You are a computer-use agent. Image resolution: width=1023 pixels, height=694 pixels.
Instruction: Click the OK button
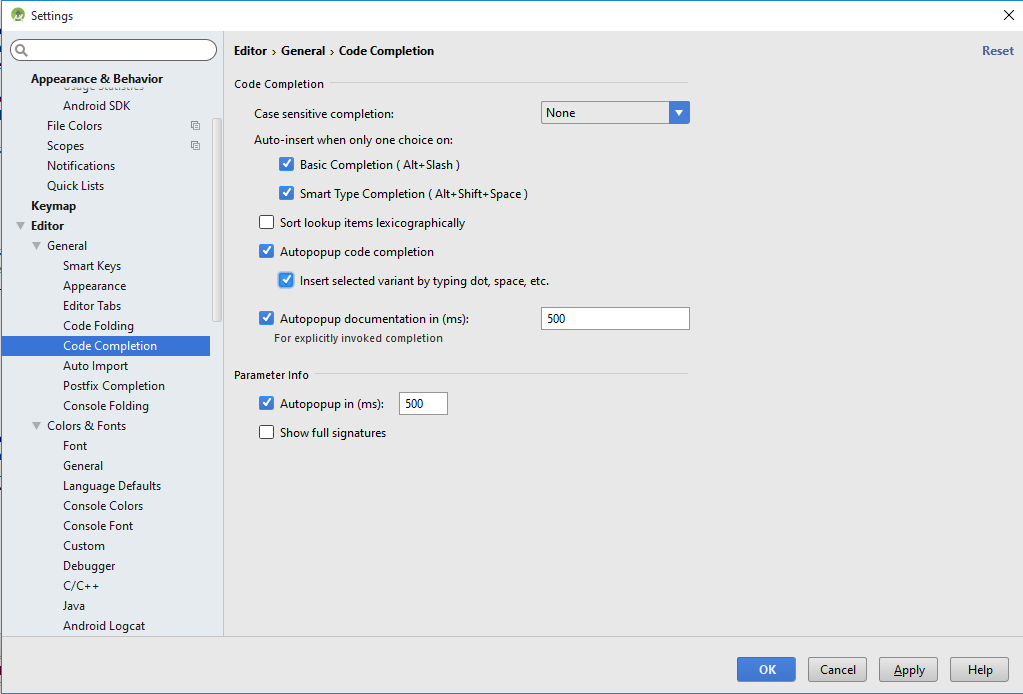pos(767,669)
